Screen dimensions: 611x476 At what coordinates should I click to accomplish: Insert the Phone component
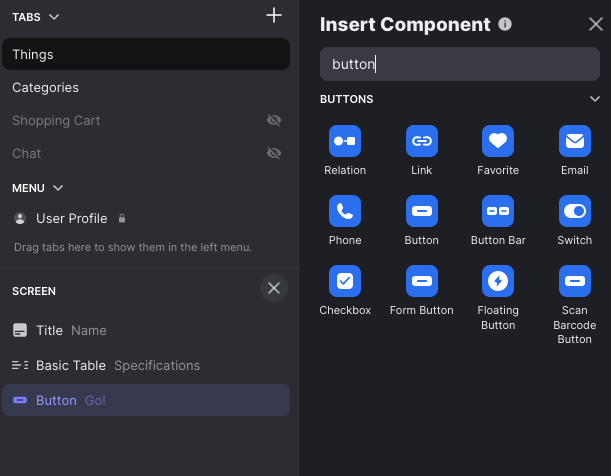(x=345, y=211)
